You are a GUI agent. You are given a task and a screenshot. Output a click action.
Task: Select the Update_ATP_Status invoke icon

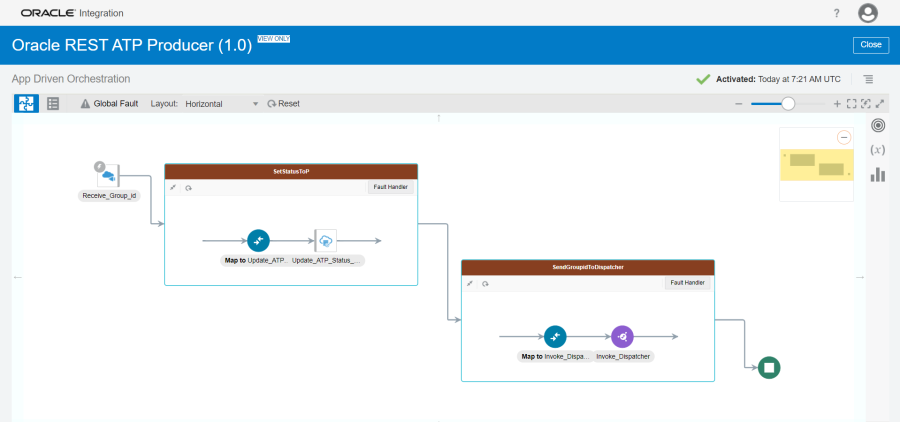pos(325,241)
